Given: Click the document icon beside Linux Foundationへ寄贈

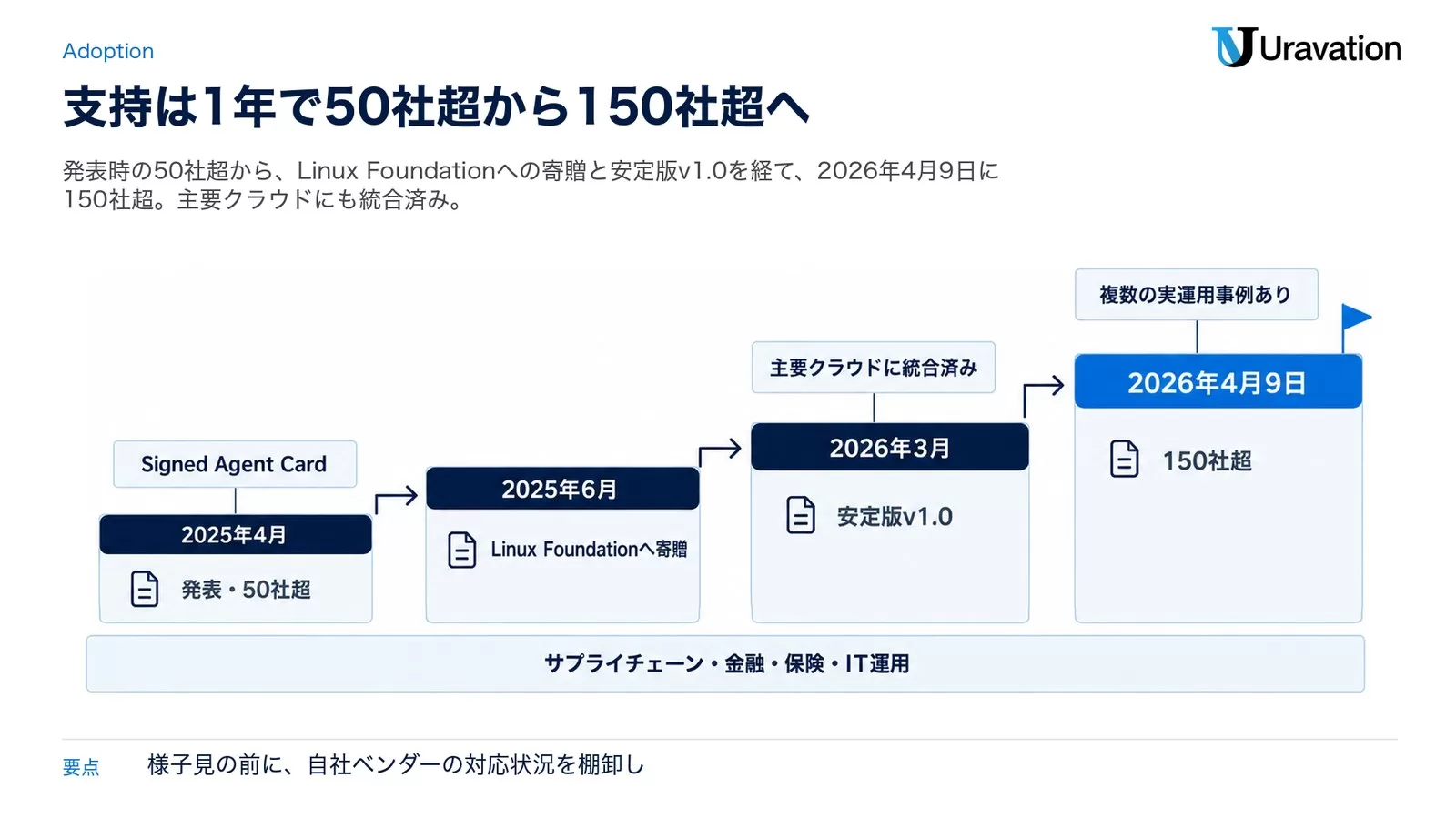Looking at the screenshot, I should pyautogui.click(x=462, y=550).
